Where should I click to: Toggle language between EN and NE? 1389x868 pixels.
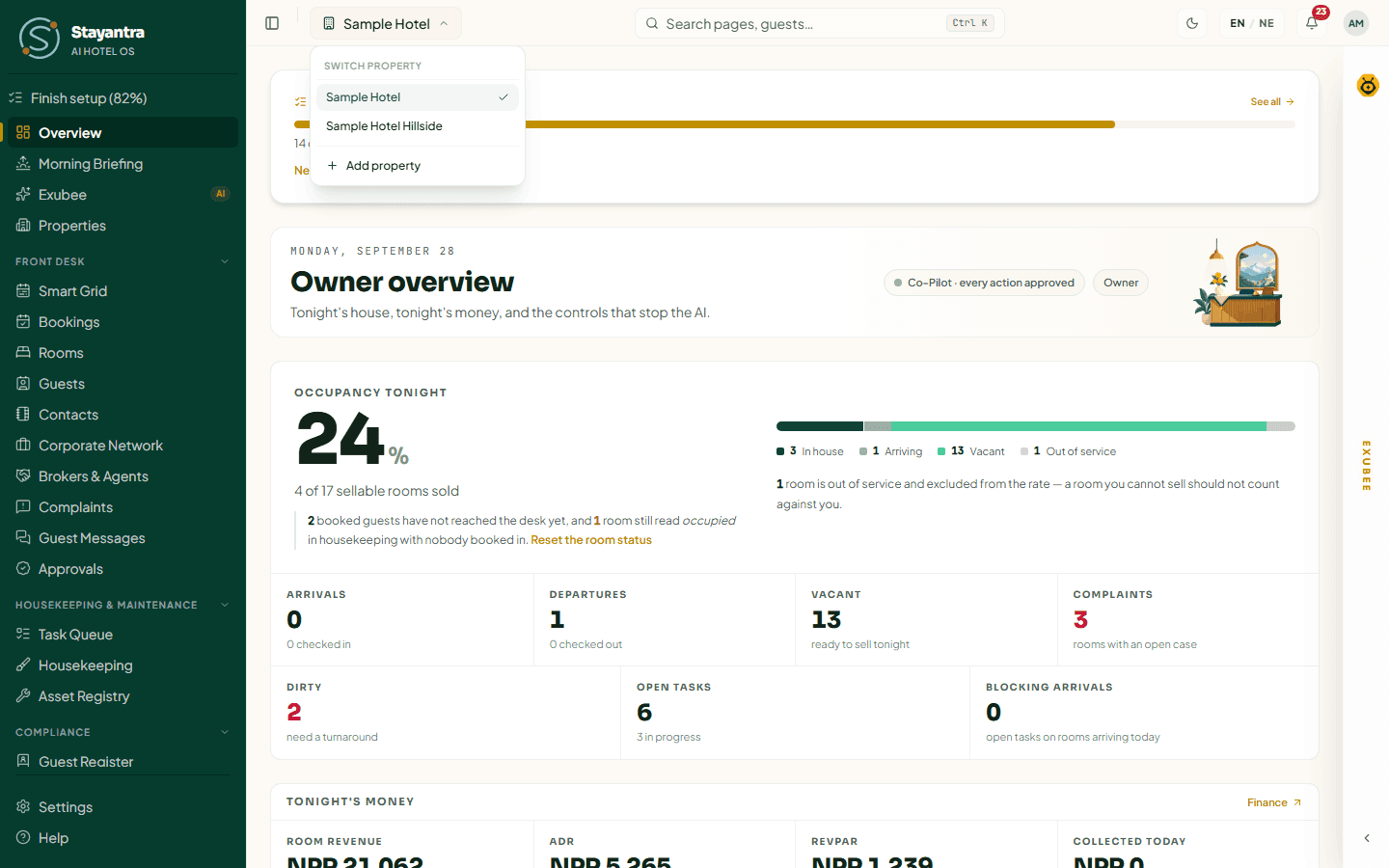[x=1252, y=23]
